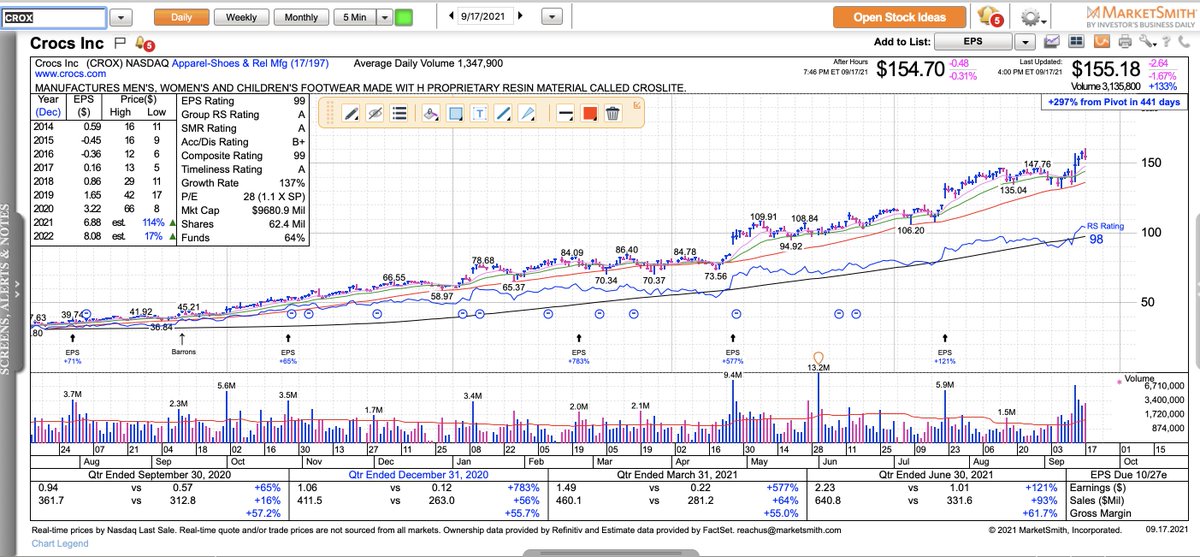This screenshot has width=1200, height=557.
Task: Click the EPS +577% earnings marker
Action: 732,350
